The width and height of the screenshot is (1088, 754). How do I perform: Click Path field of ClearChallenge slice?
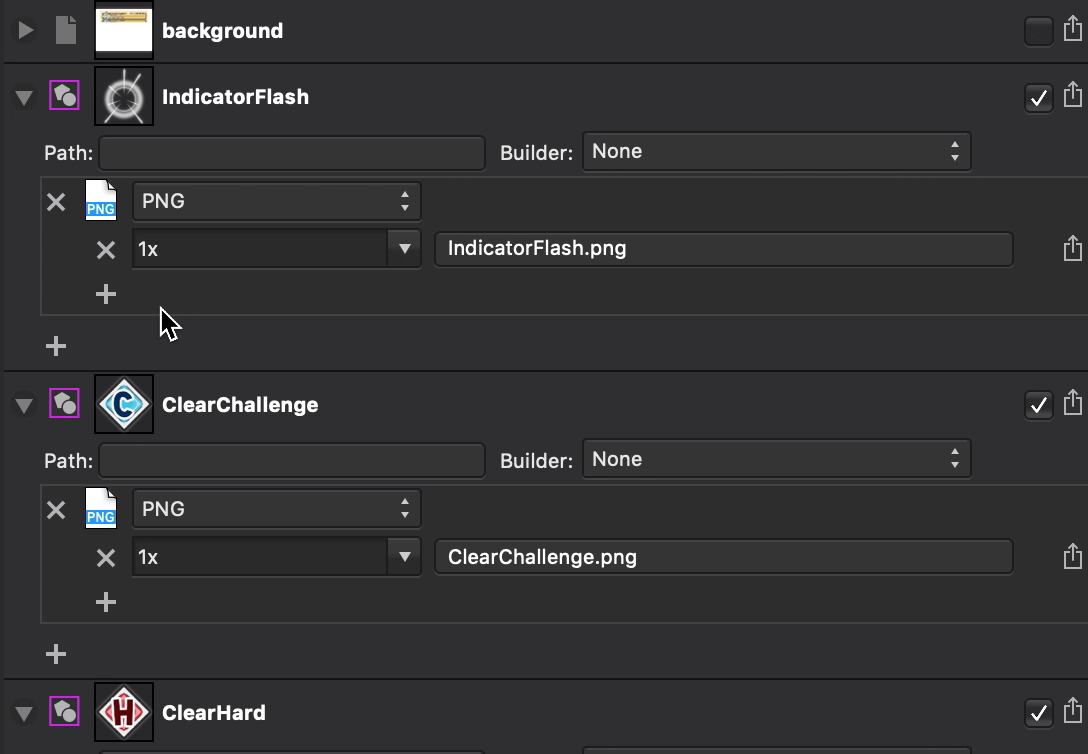(x=291, y=461)
